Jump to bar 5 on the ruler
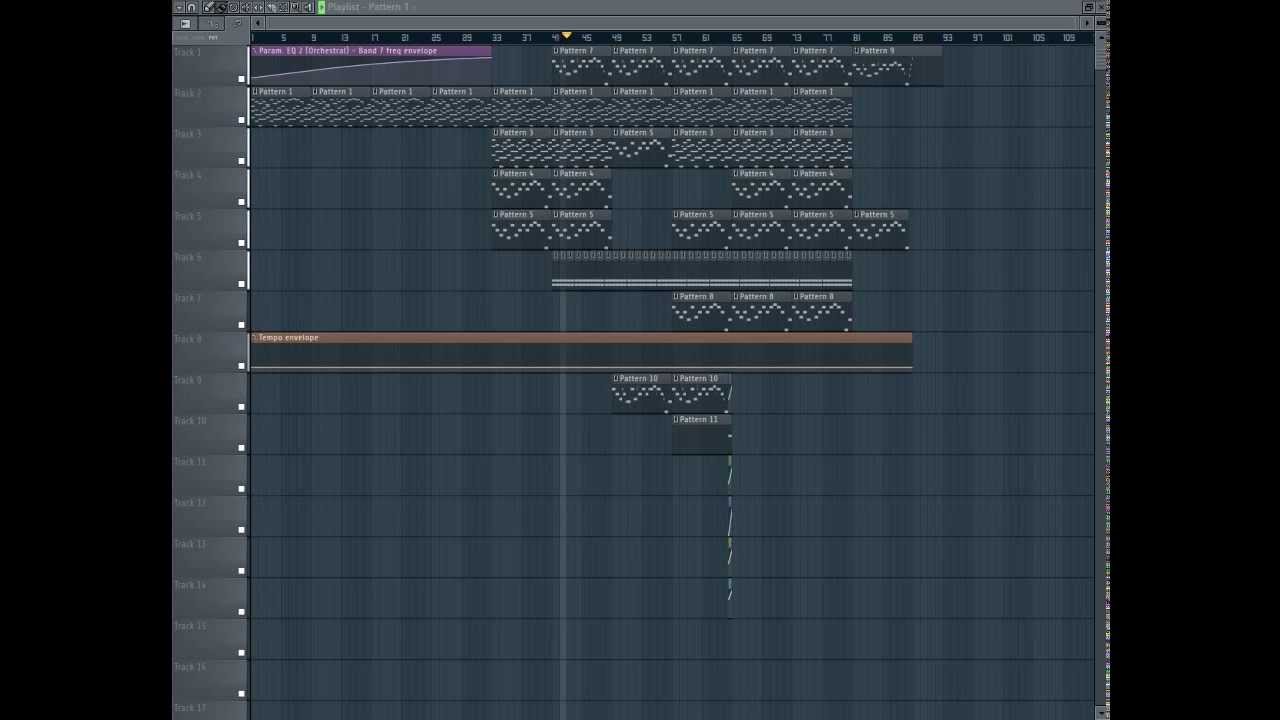 [x=284, y=38]
